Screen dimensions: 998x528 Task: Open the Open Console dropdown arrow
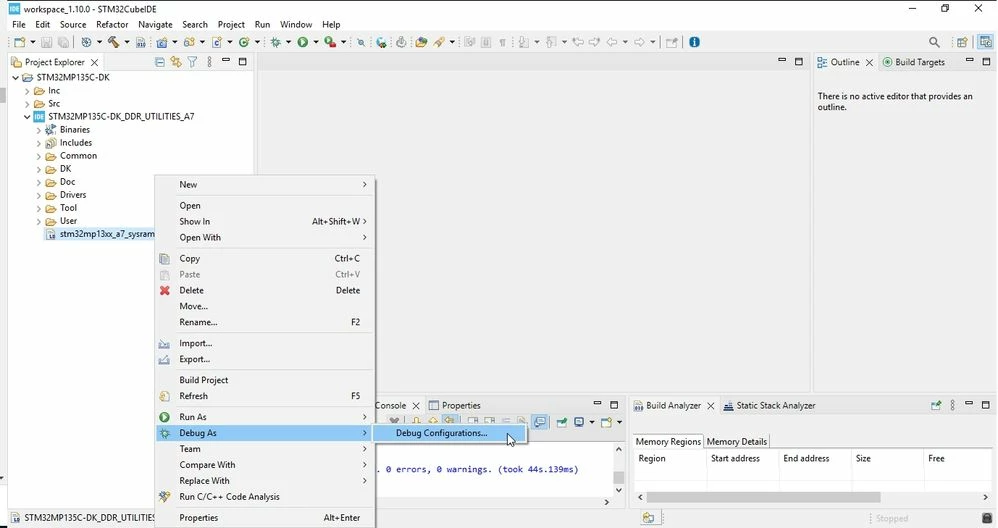coord(619,422)
